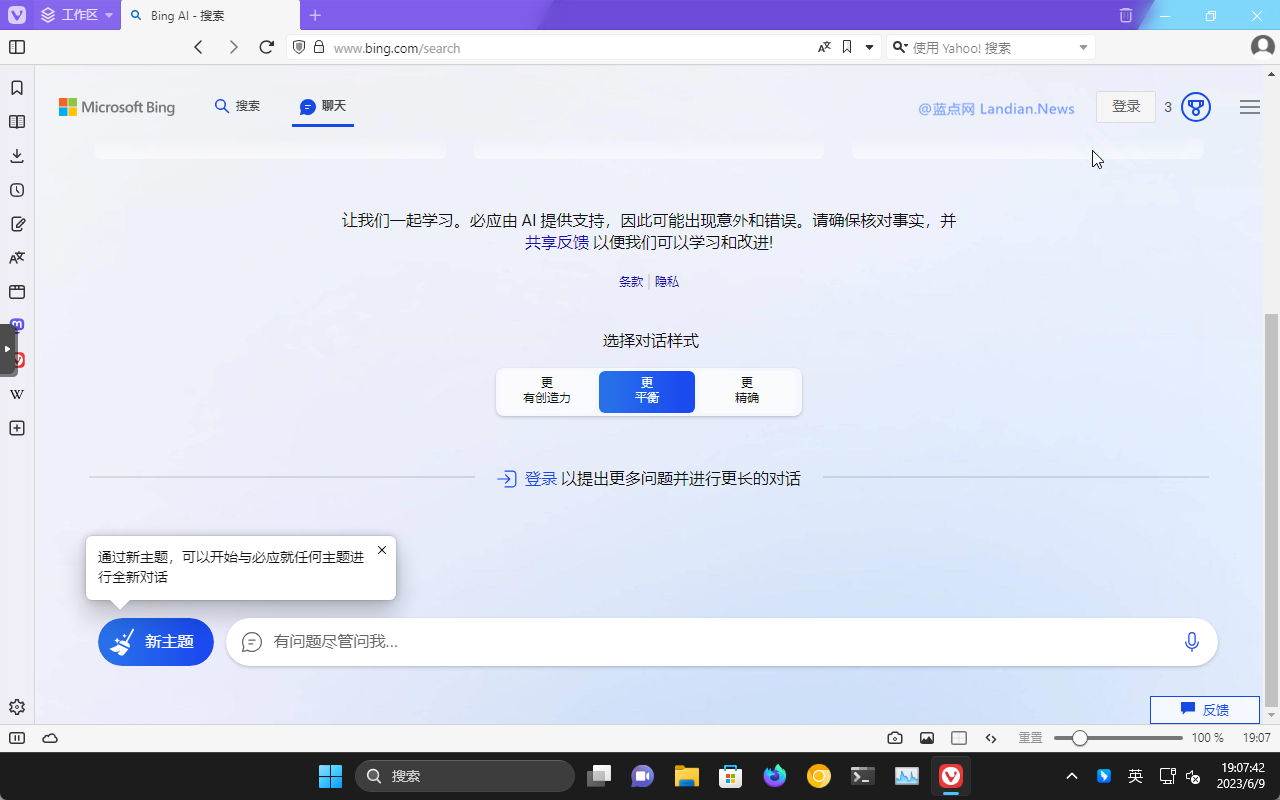
Task: Open Vivaldi settings gear
Action: click(x=17, y=707)
